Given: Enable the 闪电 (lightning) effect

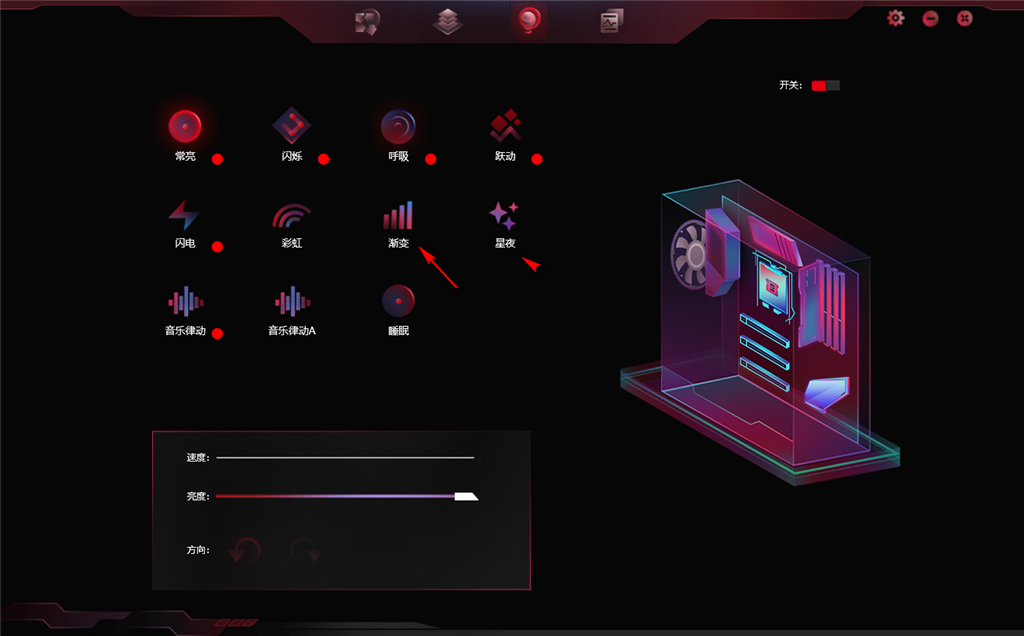Looking at the screenshot, I should [x=183, y=212].
